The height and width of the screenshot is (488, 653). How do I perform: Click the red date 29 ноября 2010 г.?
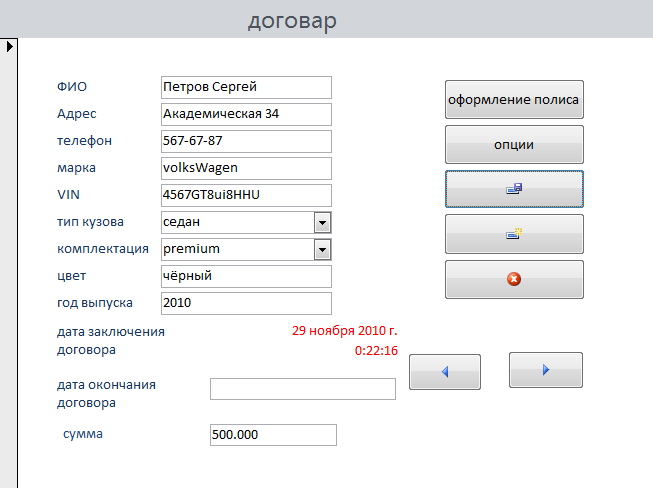coord(345,331)
